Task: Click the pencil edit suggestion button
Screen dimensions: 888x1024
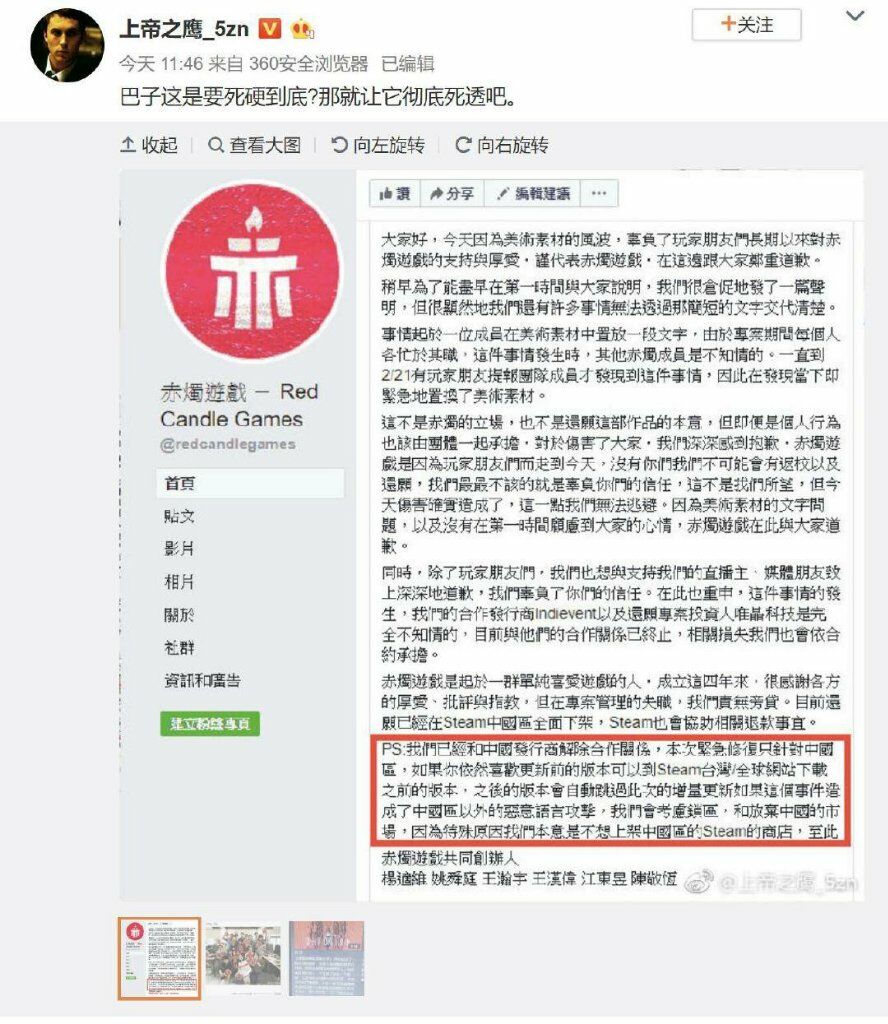Action: pyautogui.click(x=532, y=193)
